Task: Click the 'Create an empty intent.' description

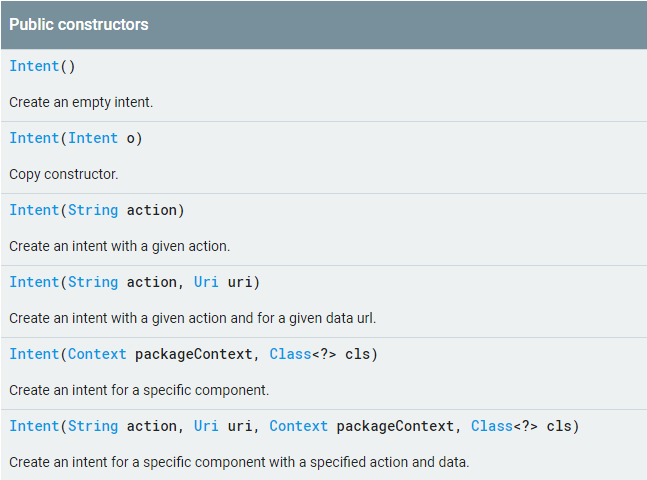Action: pos(81,102)
